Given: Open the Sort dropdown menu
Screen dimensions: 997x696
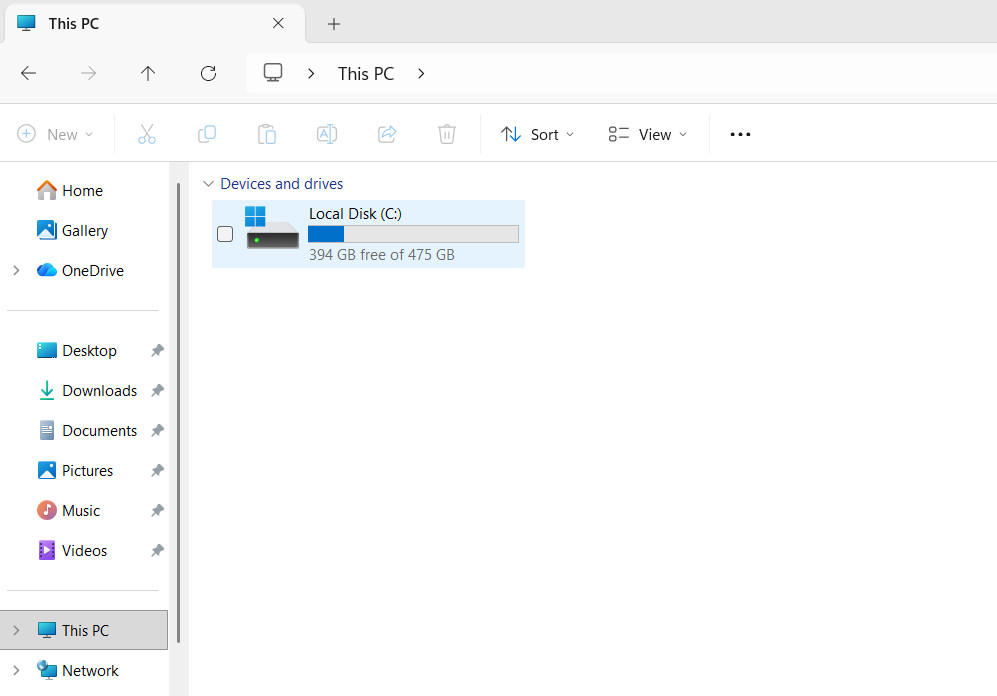Looking at the screenshot, I should 537,134.
